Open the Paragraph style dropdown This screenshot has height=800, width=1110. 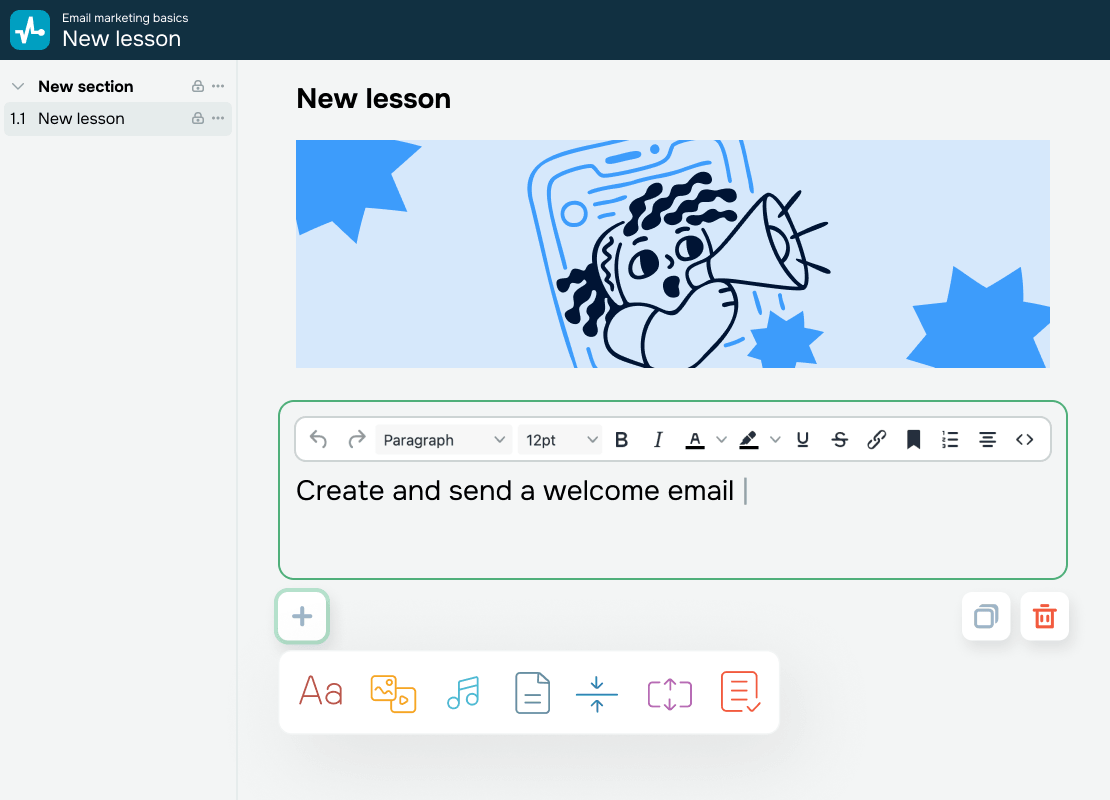pos(443,439)
